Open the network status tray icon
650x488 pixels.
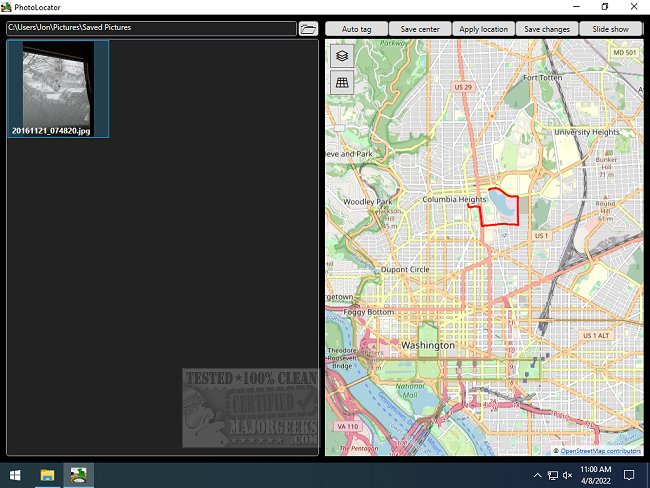click(553, 475)
